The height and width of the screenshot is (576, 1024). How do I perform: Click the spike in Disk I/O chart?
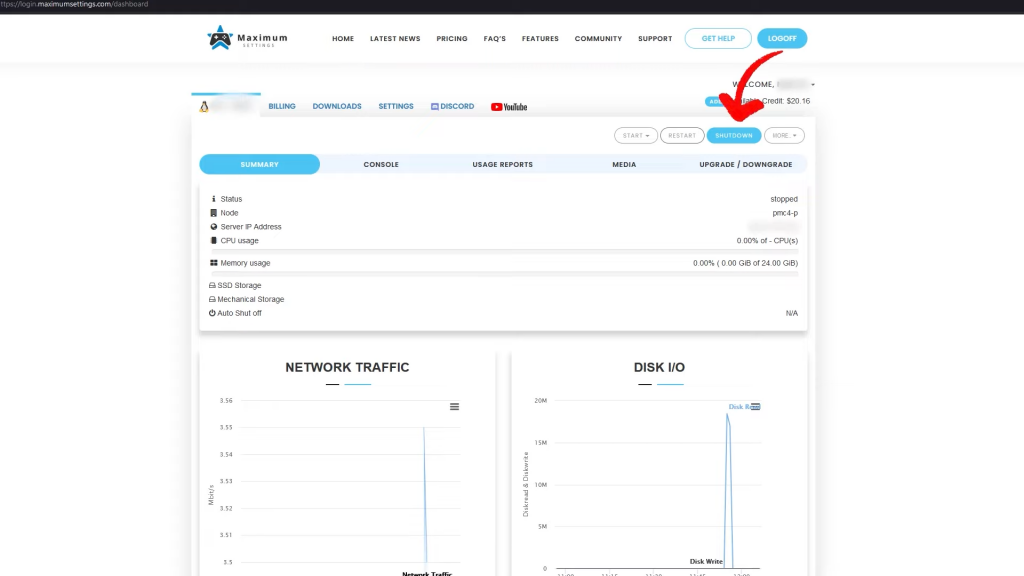729,490
